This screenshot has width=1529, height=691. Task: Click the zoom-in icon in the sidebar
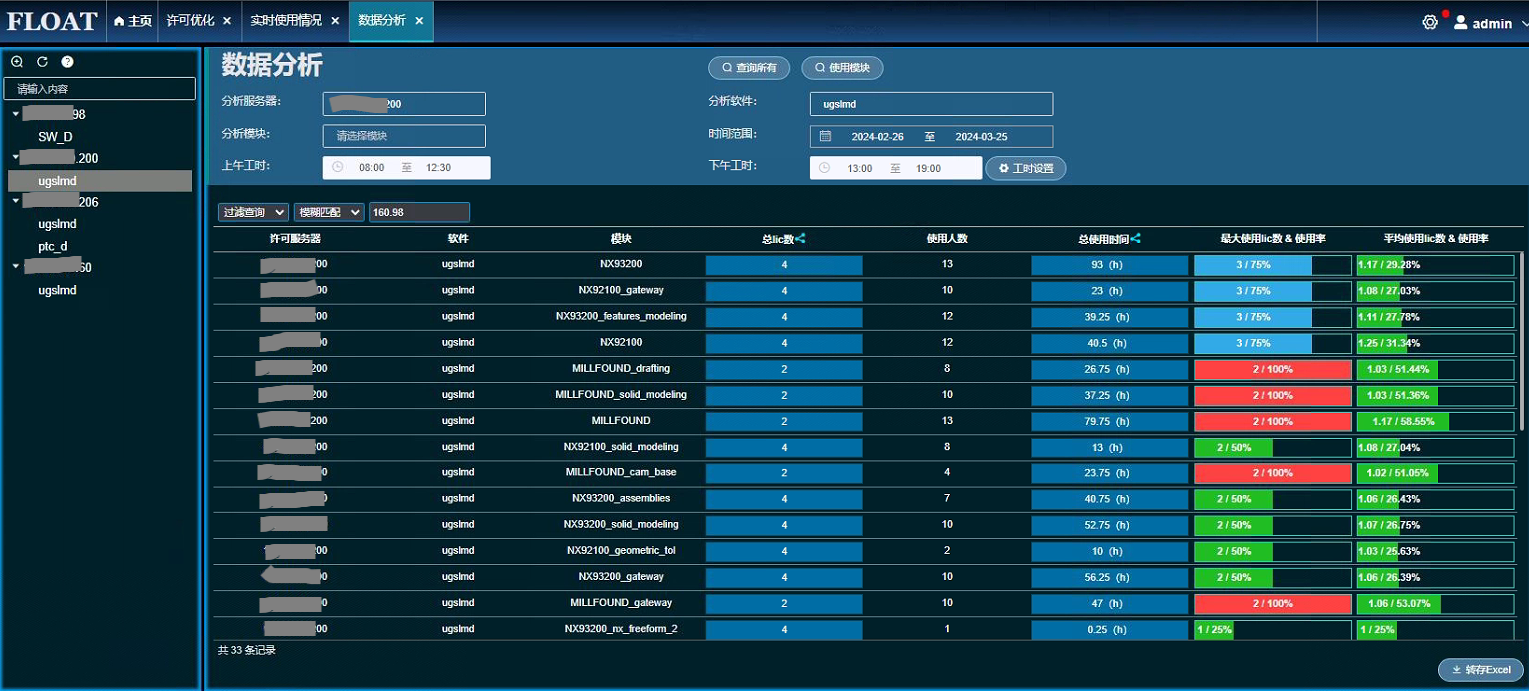pyautogui.click(x=17, y=62)
